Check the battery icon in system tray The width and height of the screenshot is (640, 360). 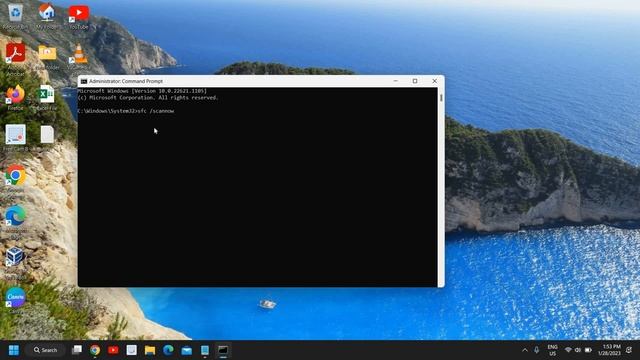(x=588, y=350)
